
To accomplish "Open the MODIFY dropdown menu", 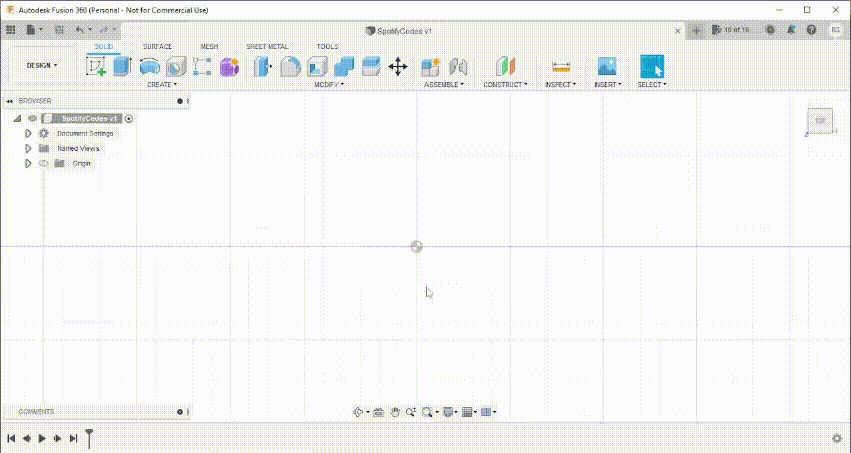I will pos(329,85).
